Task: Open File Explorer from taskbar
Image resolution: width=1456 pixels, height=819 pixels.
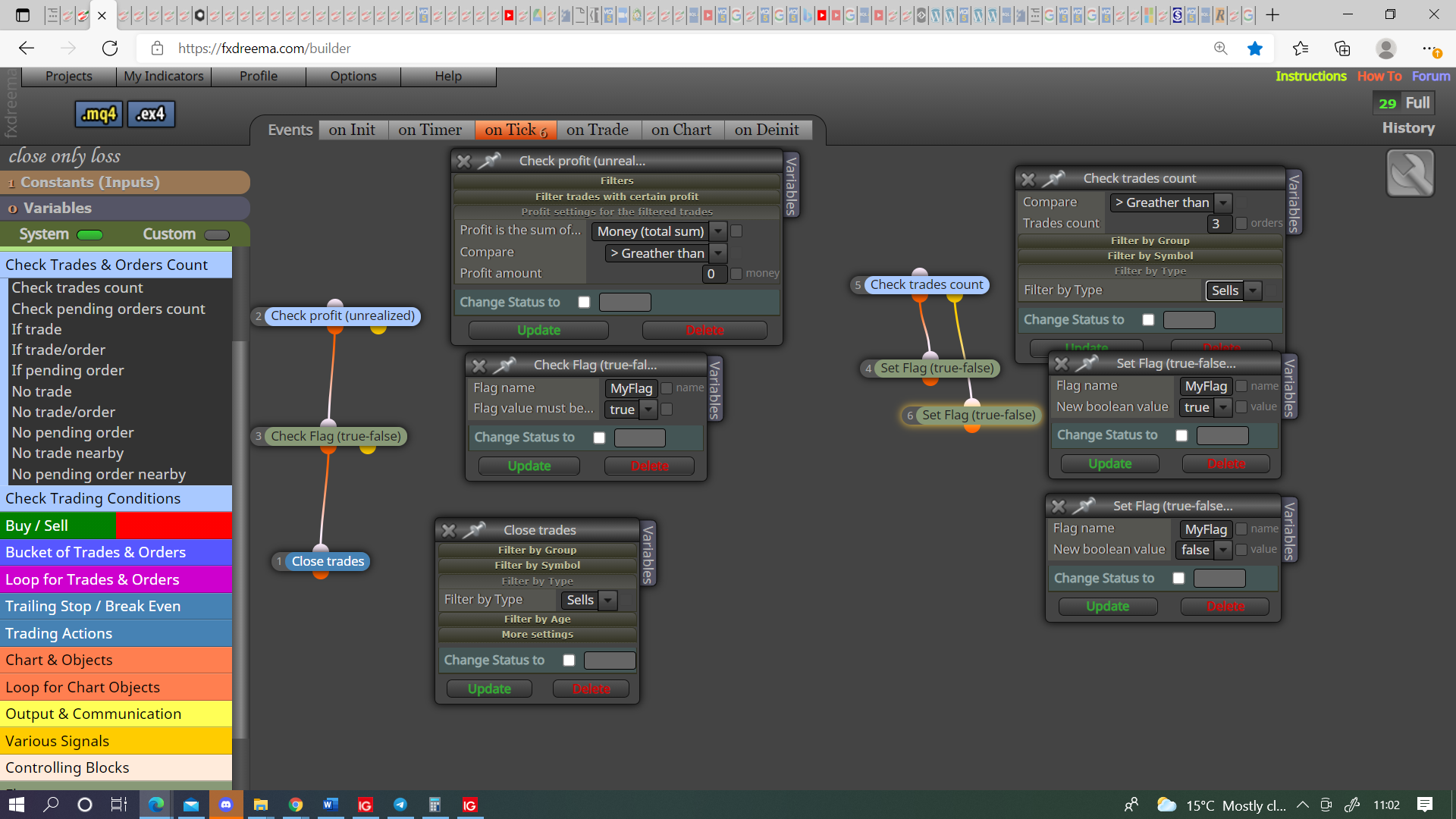Action: (x=261, y=805)
